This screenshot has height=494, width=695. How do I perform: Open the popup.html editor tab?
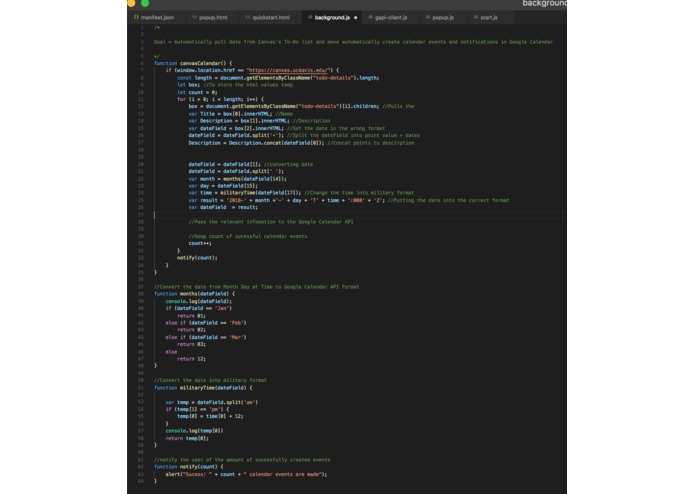[x=210, y=18]
